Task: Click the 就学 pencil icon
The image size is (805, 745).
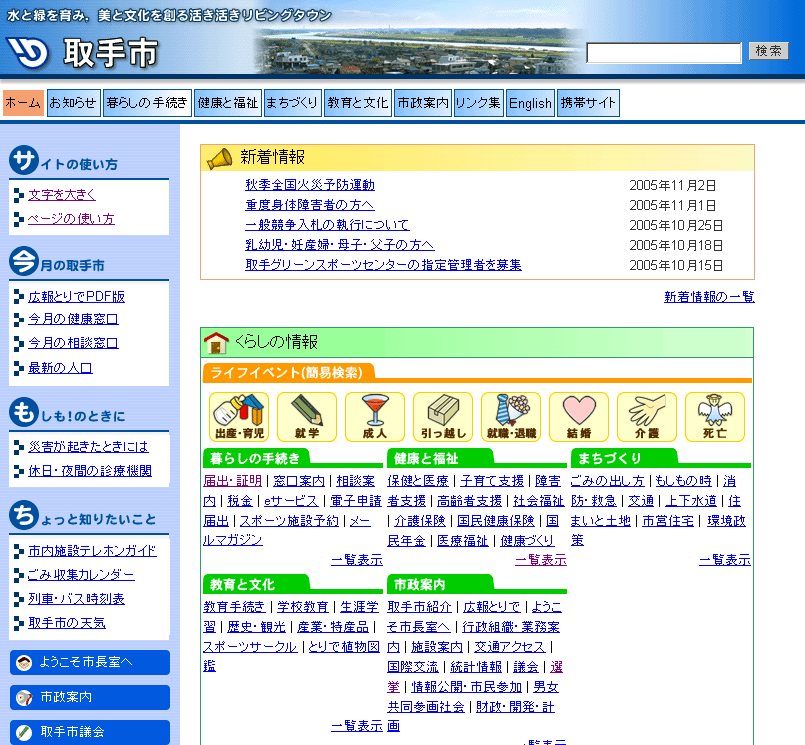Action: [307, 417]
